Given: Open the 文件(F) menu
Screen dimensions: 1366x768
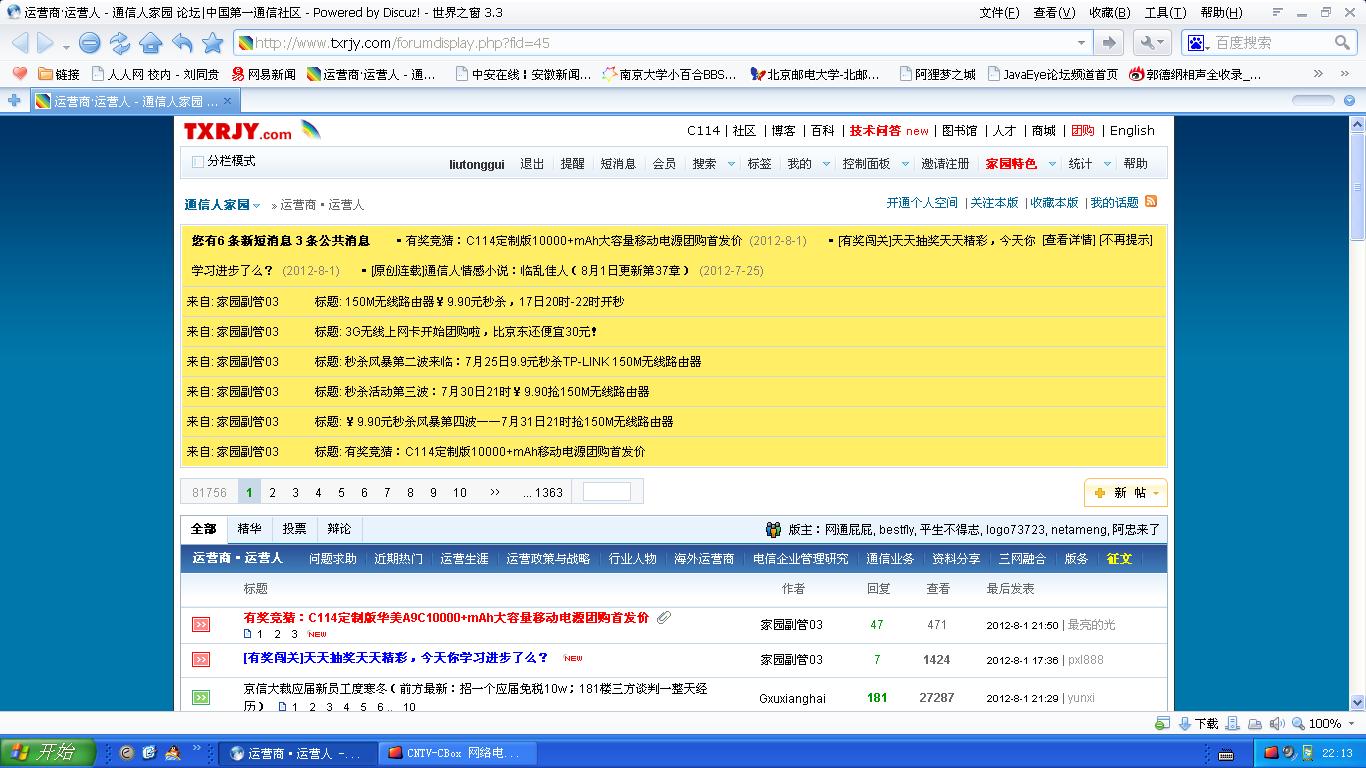Looking at the screenshot, I should [999, 13].
